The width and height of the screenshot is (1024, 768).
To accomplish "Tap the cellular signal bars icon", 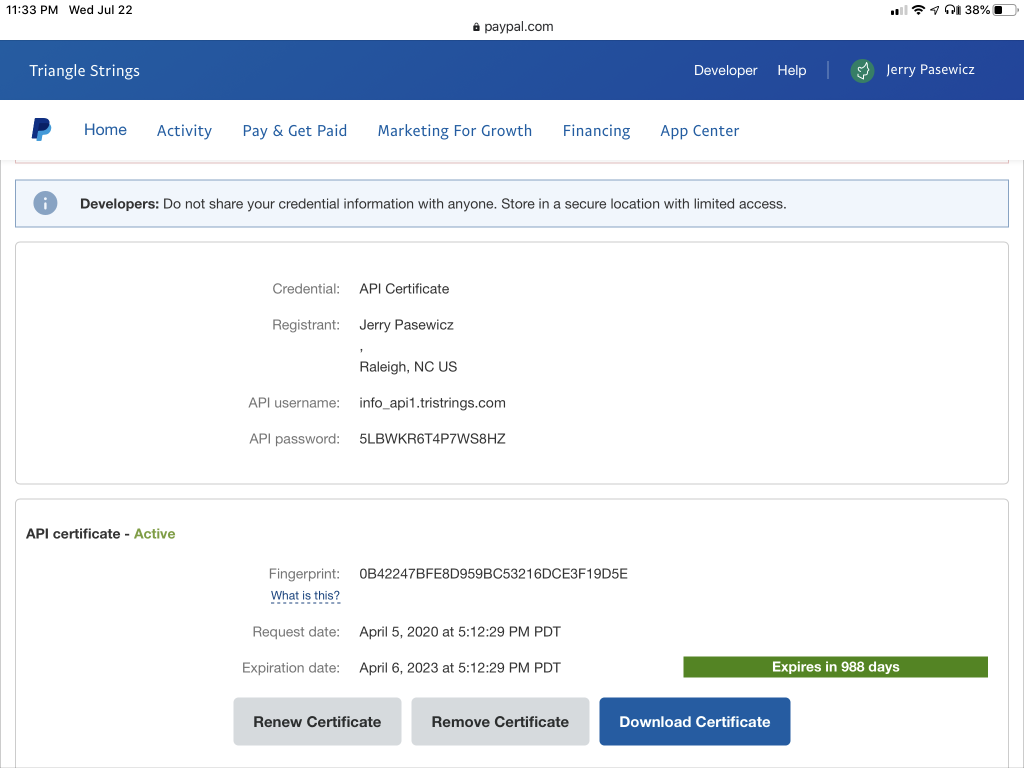I will click(899, 10).
